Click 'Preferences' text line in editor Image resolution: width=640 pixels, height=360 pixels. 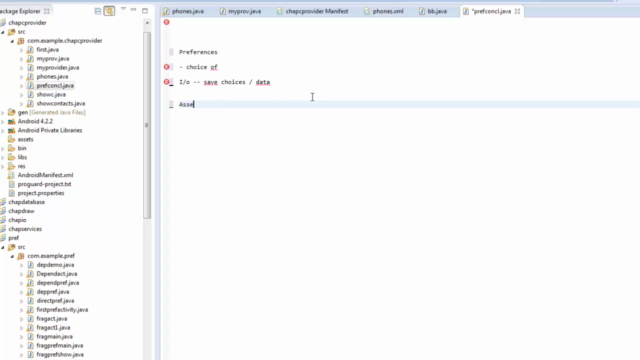(x=198, y=52)
